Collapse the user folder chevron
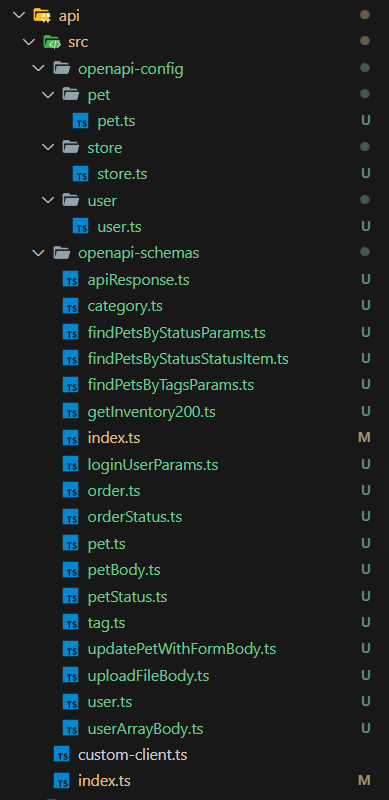 [48, 201]
